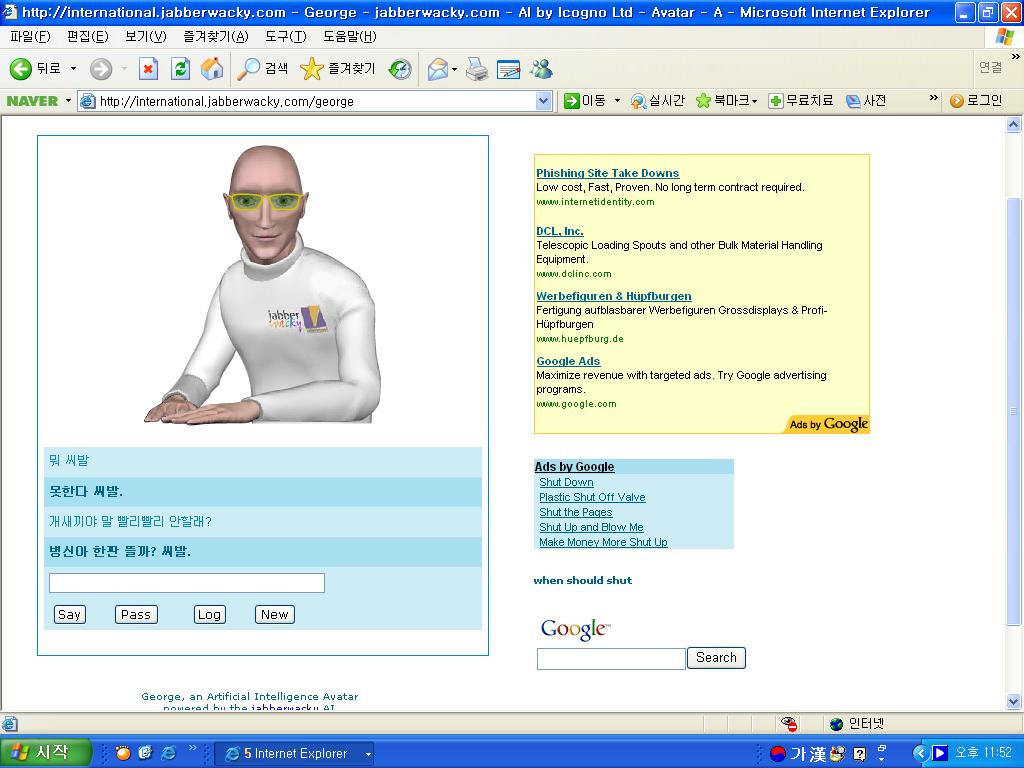1024x768 pixels.
Task: Click the Ads by Google corner label
Action: [x=828, y=424]
